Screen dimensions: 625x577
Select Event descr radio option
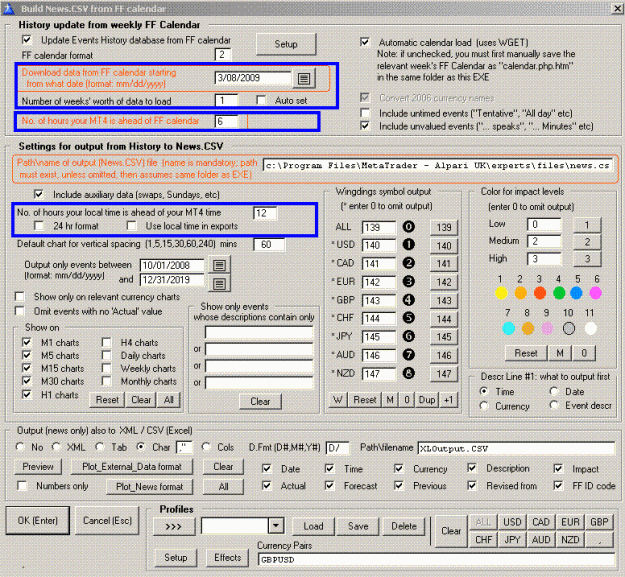(554, 405)
